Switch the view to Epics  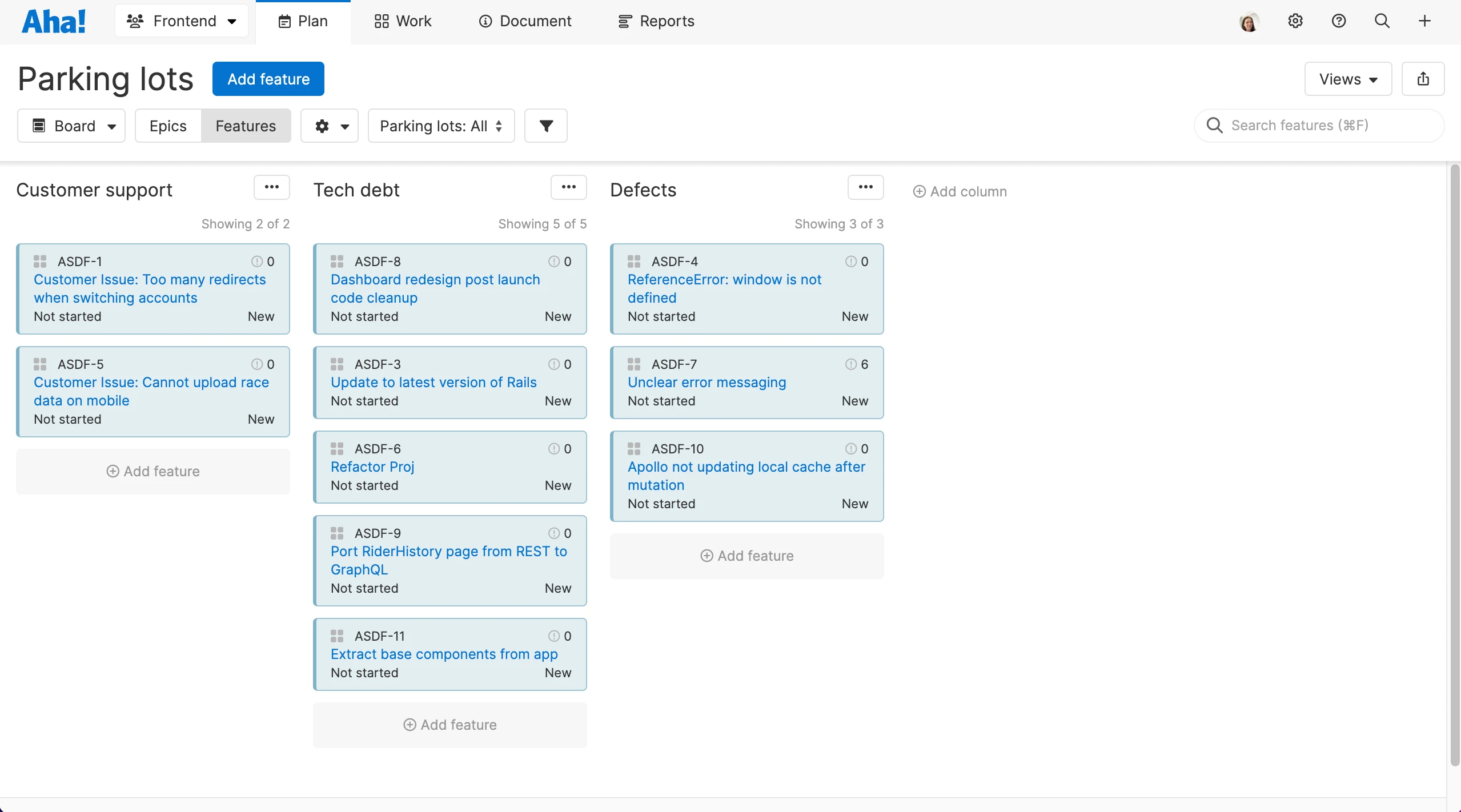(168, 126)
